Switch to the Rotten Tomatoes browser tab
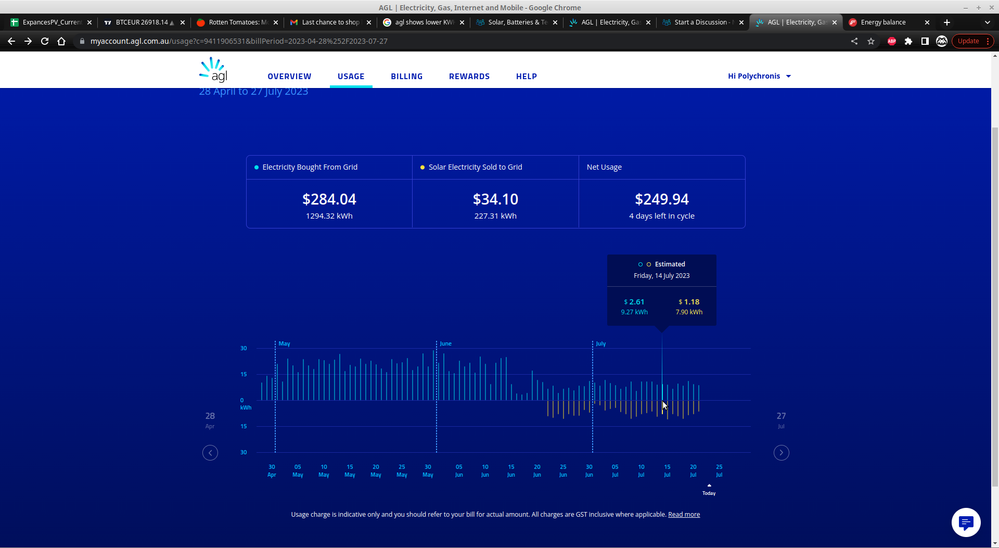 (x=231, y=22)
